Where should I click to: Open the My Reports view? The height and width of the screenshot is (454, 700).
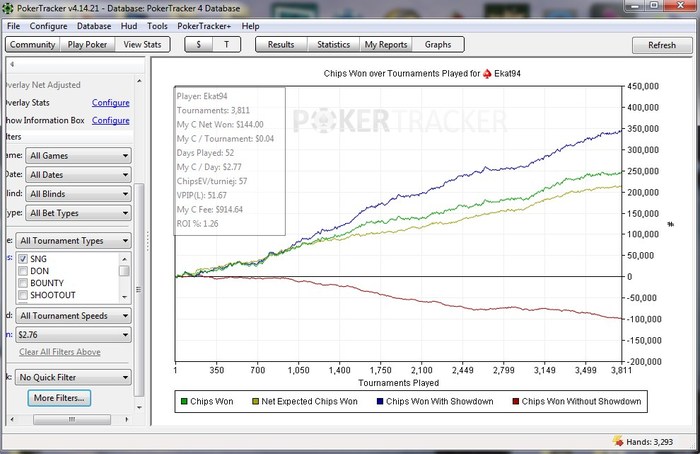386,45
